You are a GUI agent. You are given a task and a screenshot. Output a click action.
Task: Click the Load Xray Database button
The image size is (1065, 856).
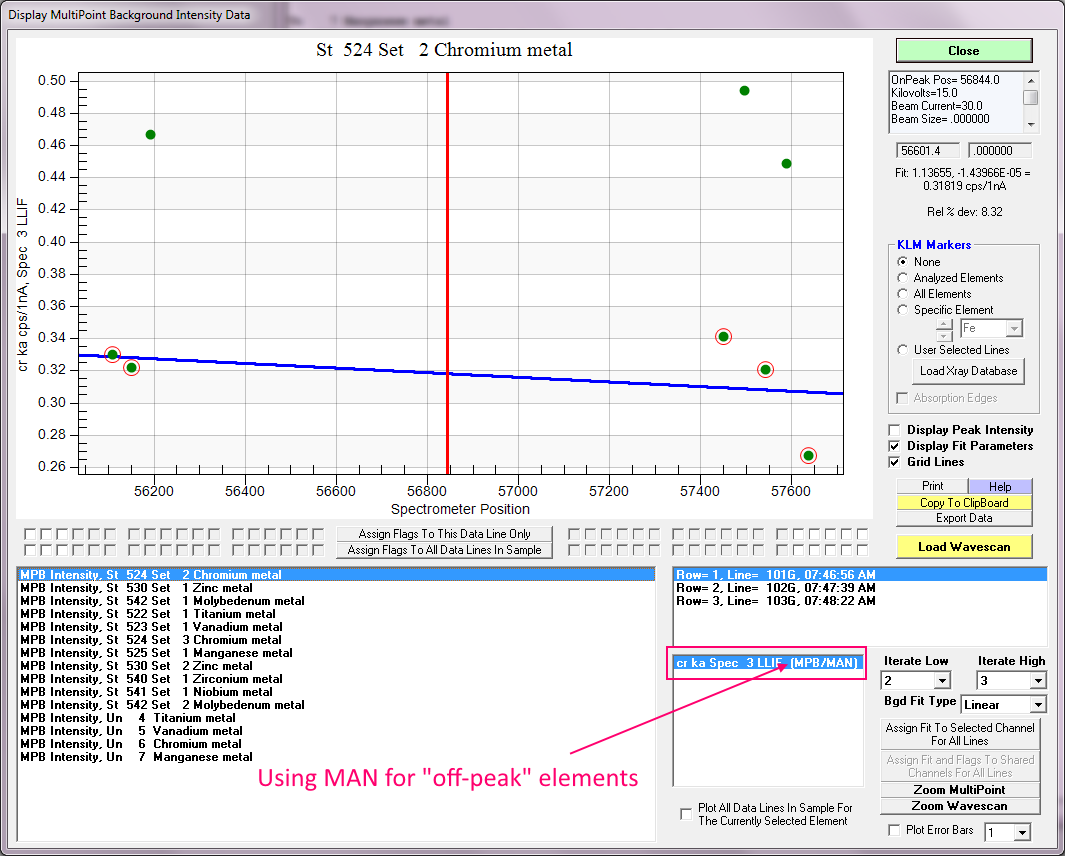pos(968,371)
